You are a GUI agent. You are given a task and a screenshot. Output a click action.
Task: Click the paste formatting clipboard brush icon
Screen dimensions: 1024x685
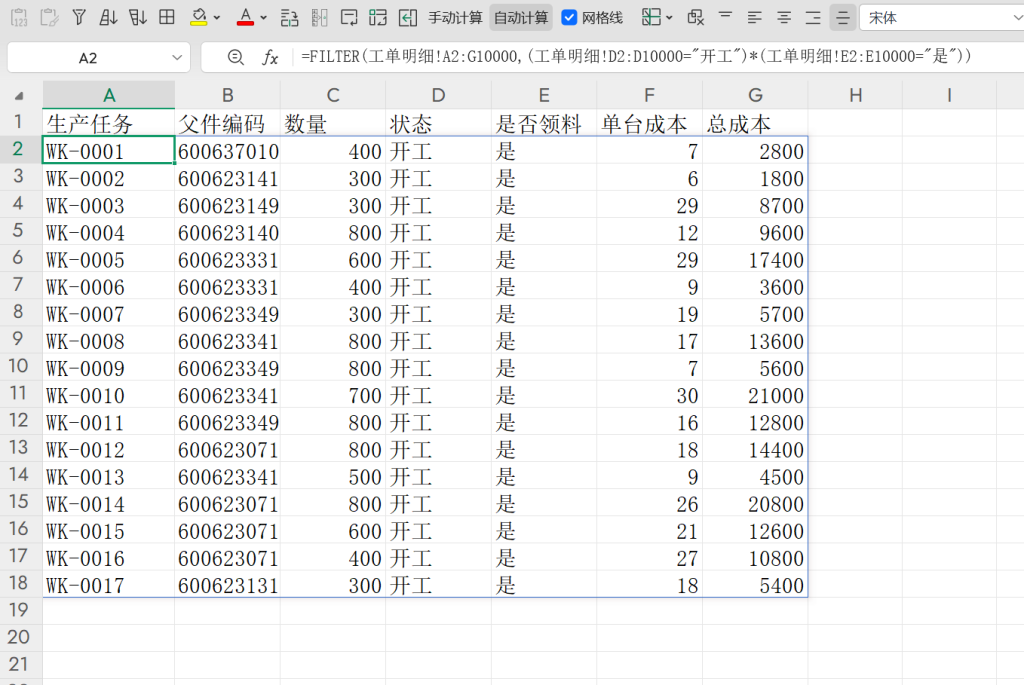coord(49,18)
